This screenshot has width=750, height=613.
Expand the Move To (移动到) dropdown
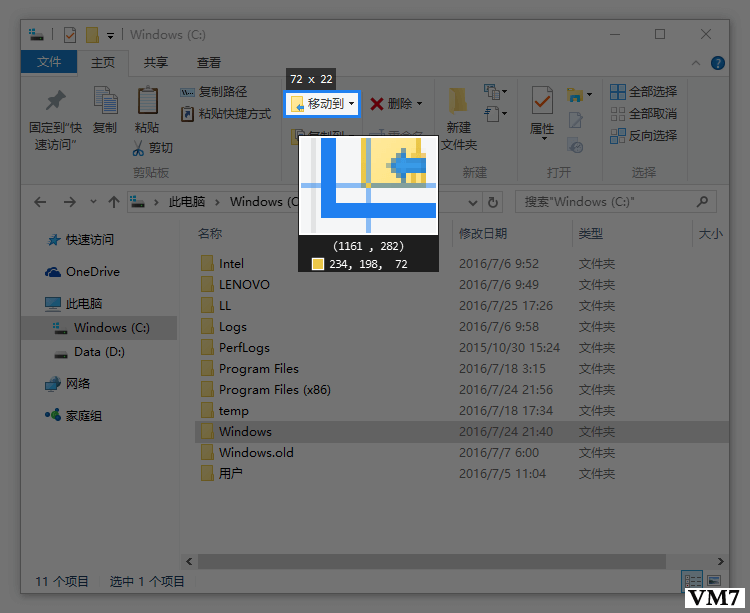[351, 104]
